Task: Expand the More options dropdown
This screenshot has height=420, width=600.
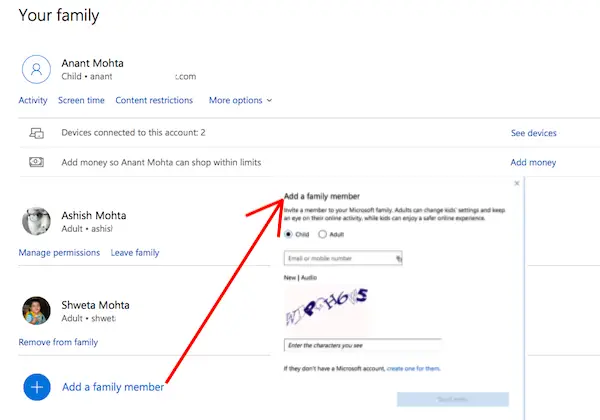Action: click(x=240, y=100)
